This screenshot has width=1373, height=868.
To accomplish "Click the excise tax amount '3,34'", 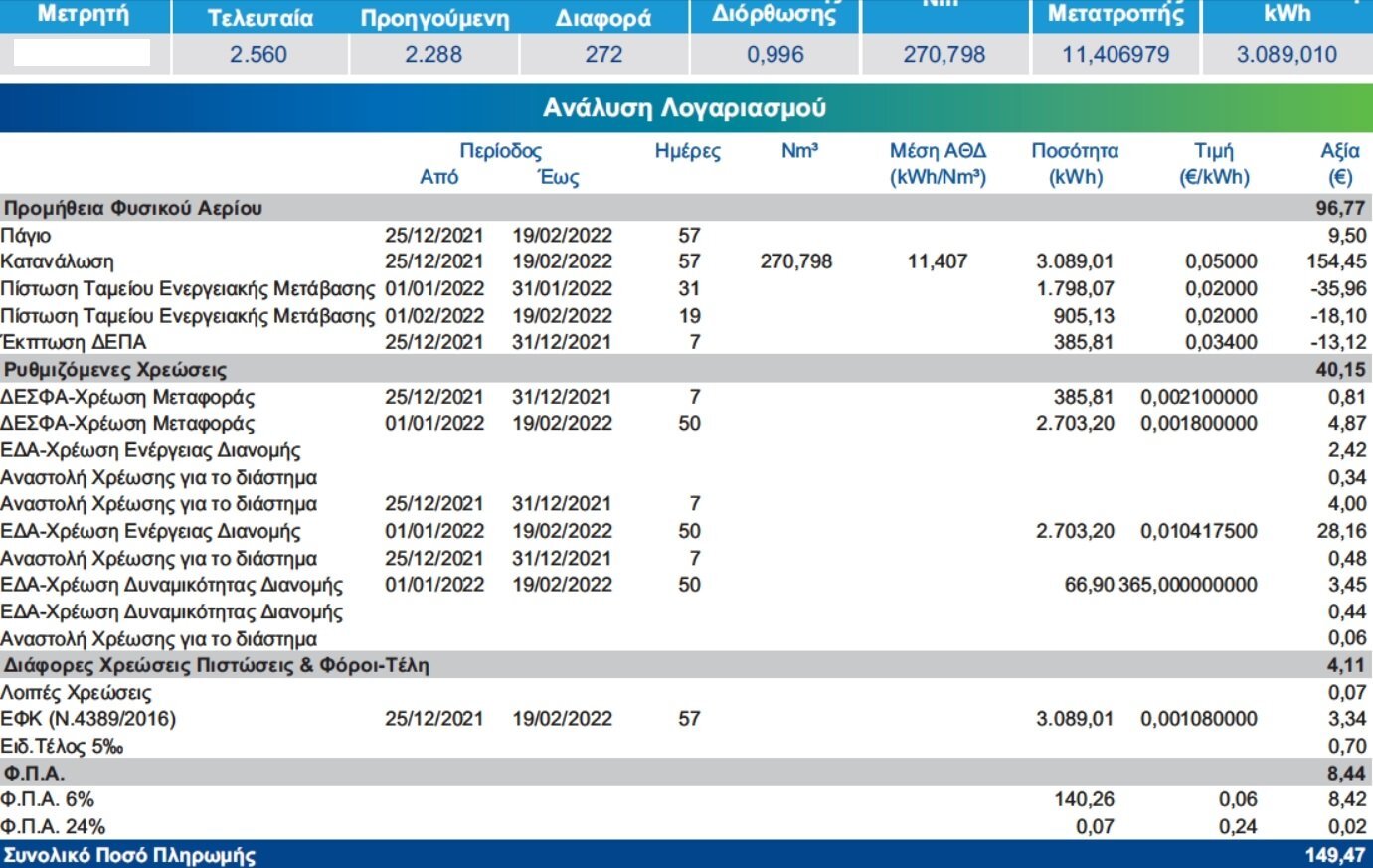I will coord(1347,719).
